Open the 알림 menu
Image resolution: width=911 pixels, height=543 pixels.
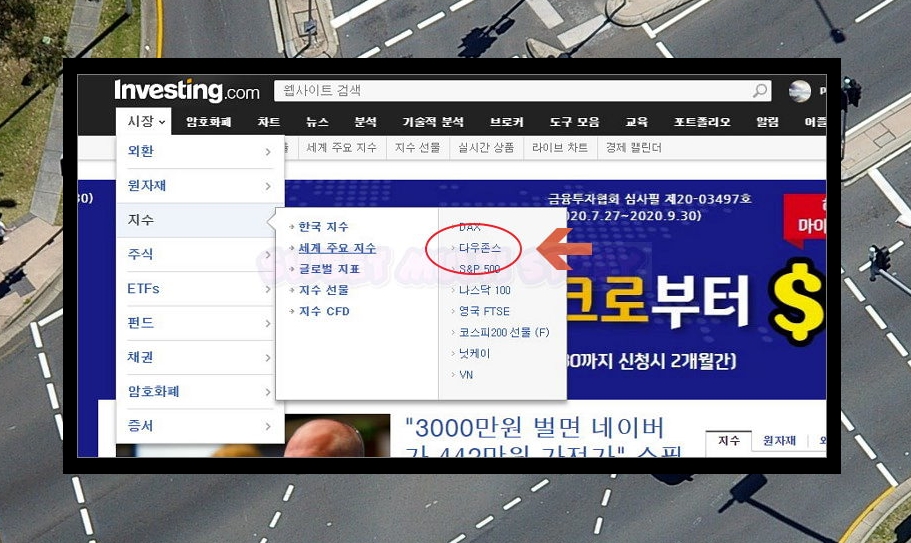[767, 122]
